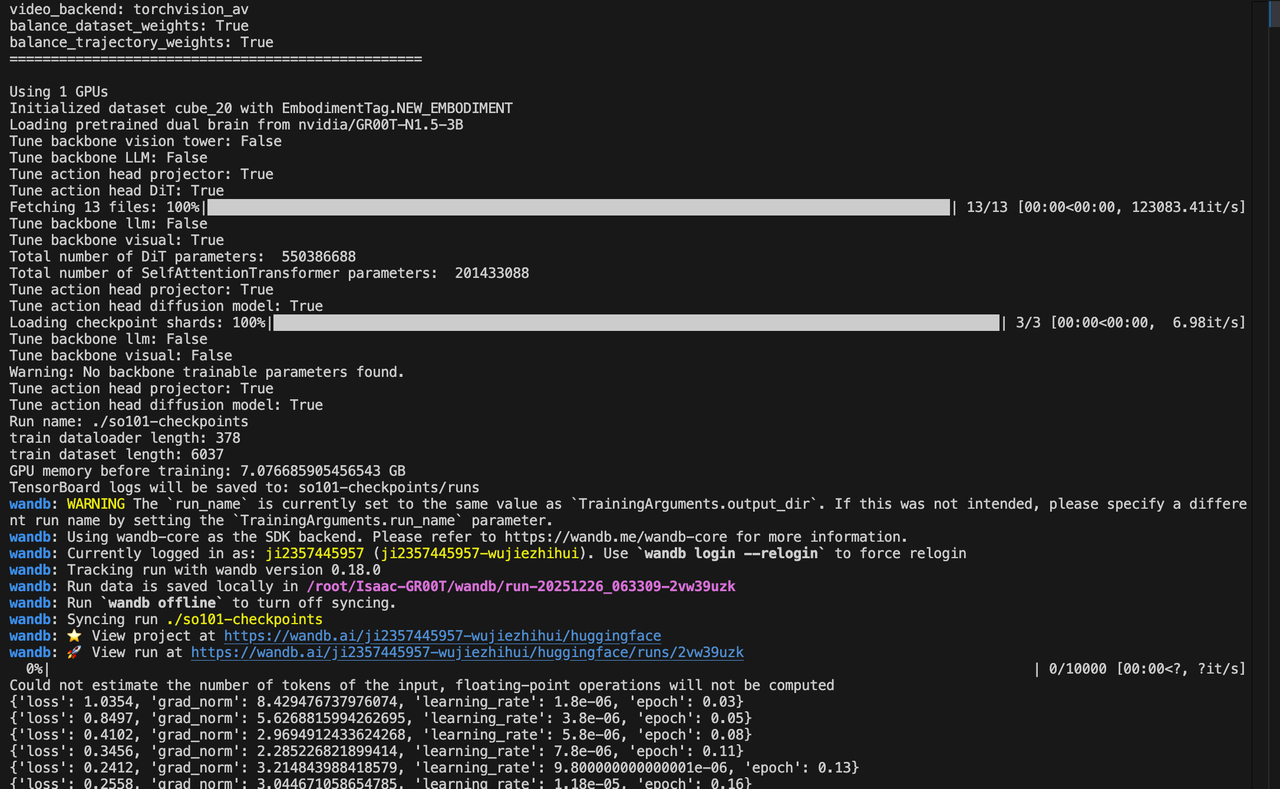1280x789 pixels.
Task: Click the yellow wandb WARNING label
Action: coord(96,504)
